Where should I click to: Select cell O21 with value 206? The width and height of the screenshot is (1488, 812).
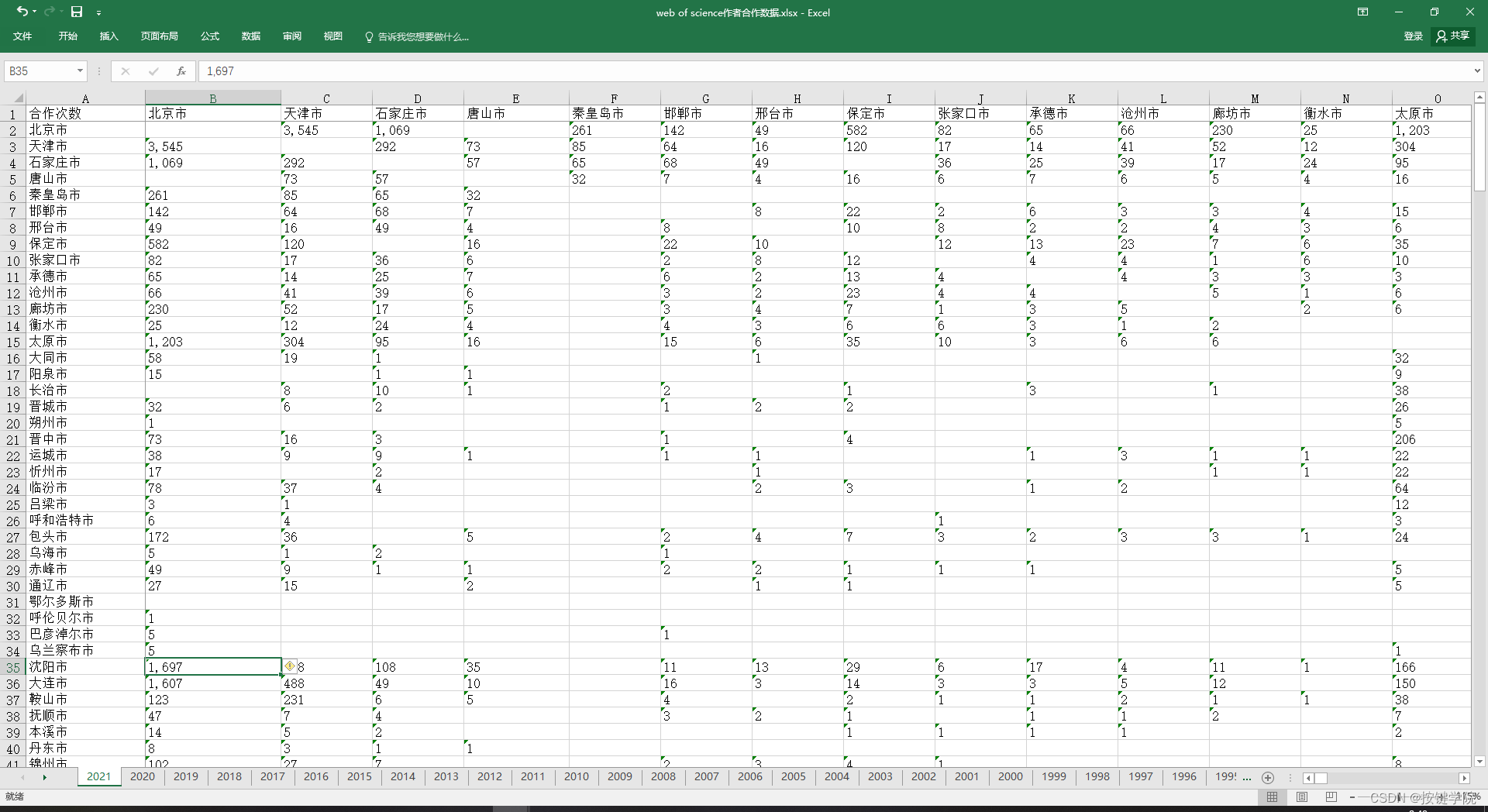(x=1431, y=439)
